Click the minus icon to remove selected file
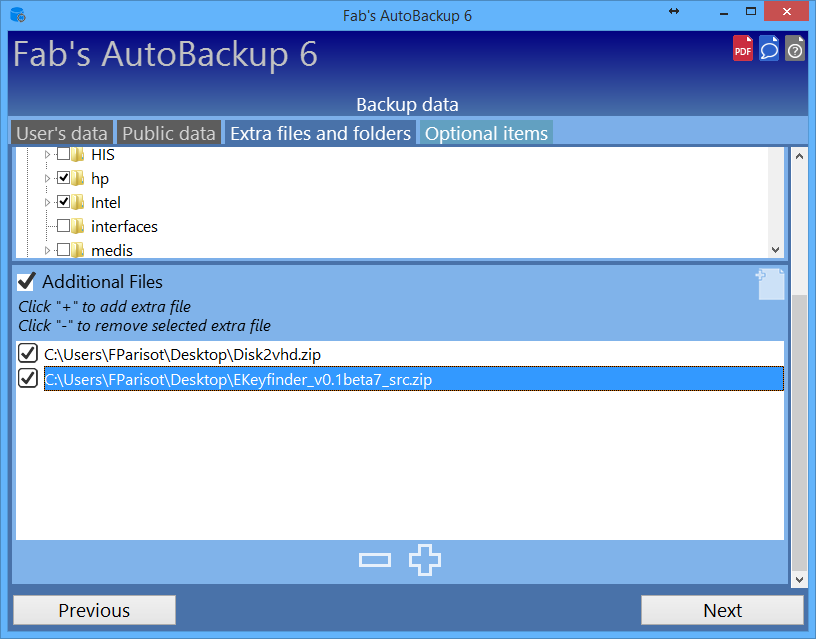816x639 pixels. [x=375, y=560]
